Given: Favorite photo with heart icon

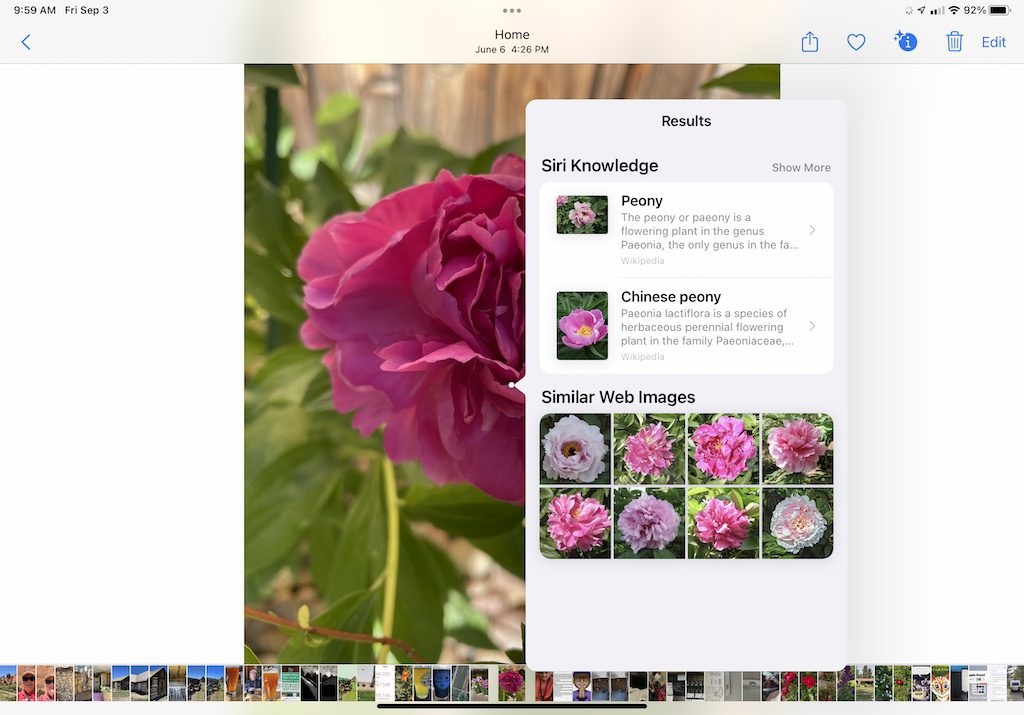Looking at the screenshot, I should (856, 42).
